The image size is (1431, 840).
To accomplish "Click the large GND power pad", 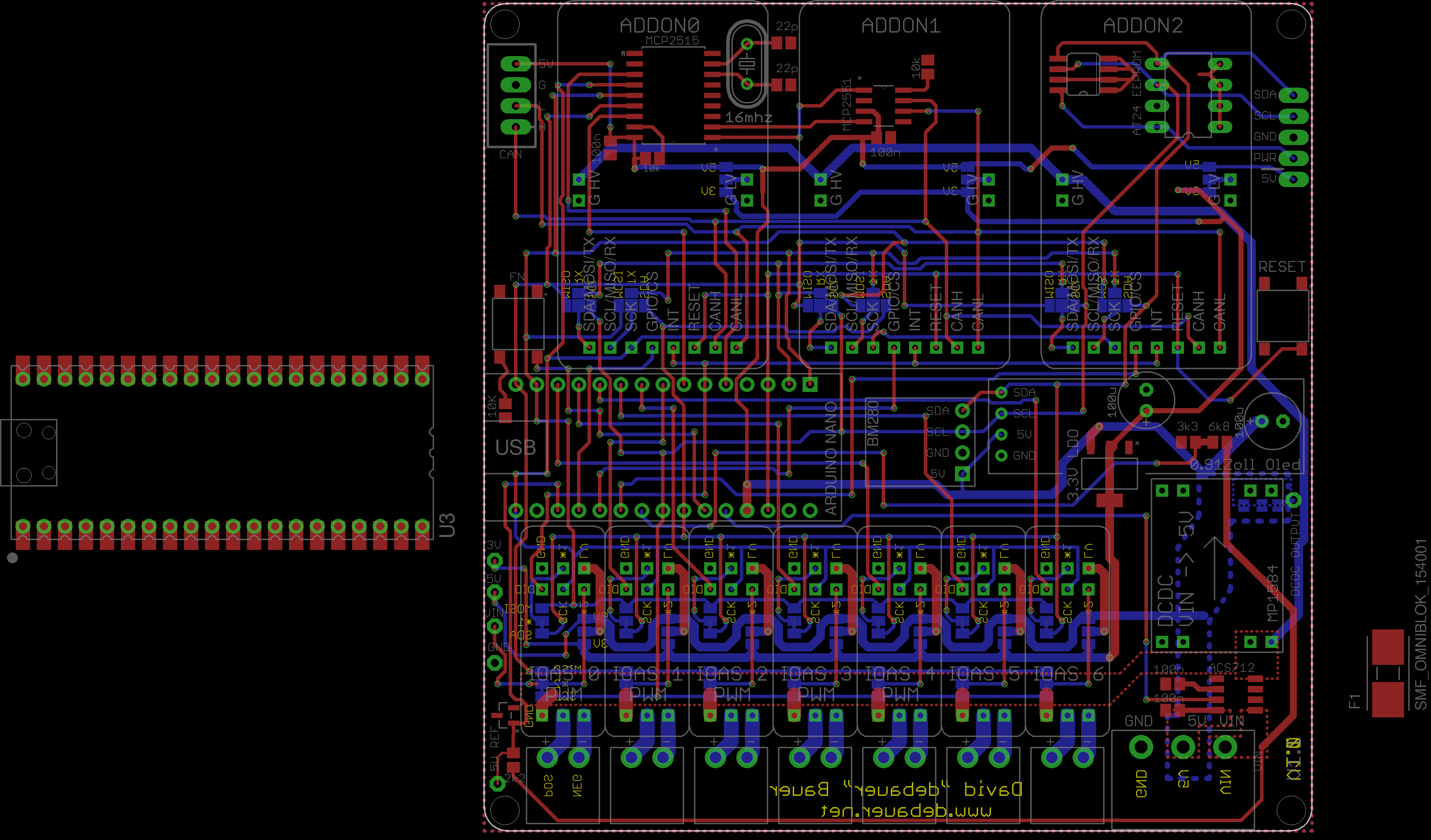I will pos(1141,747).
